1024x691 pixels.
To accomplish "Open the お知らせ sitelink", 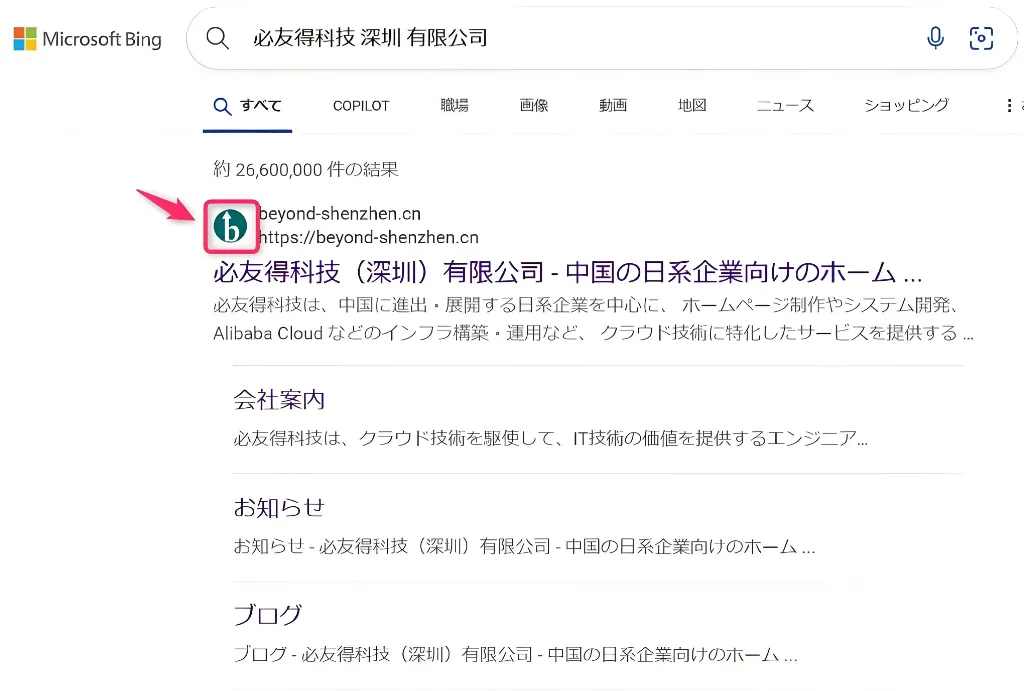I will 279,507.
